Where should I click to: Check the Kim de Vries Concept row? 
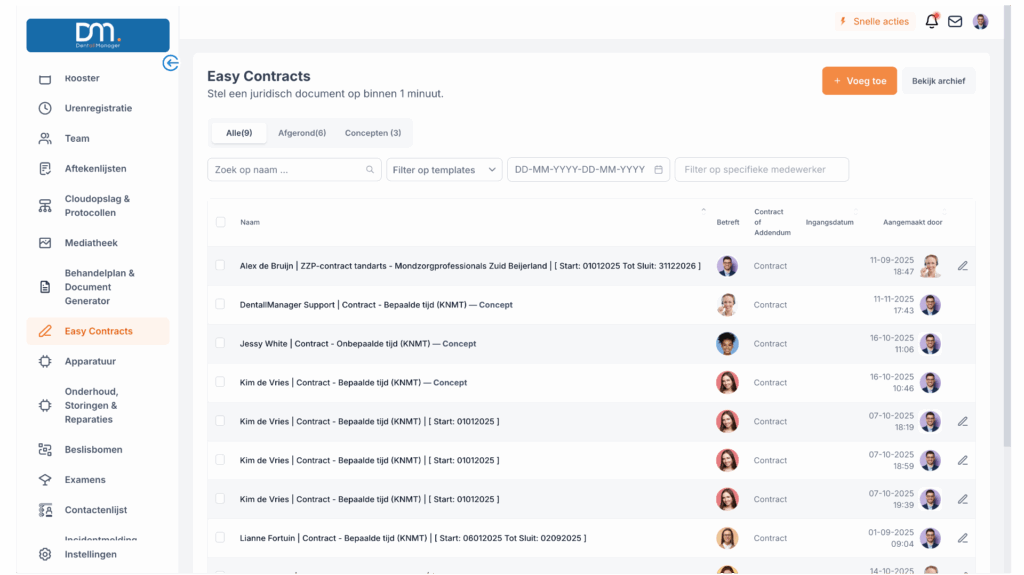[x=220, y=382]
